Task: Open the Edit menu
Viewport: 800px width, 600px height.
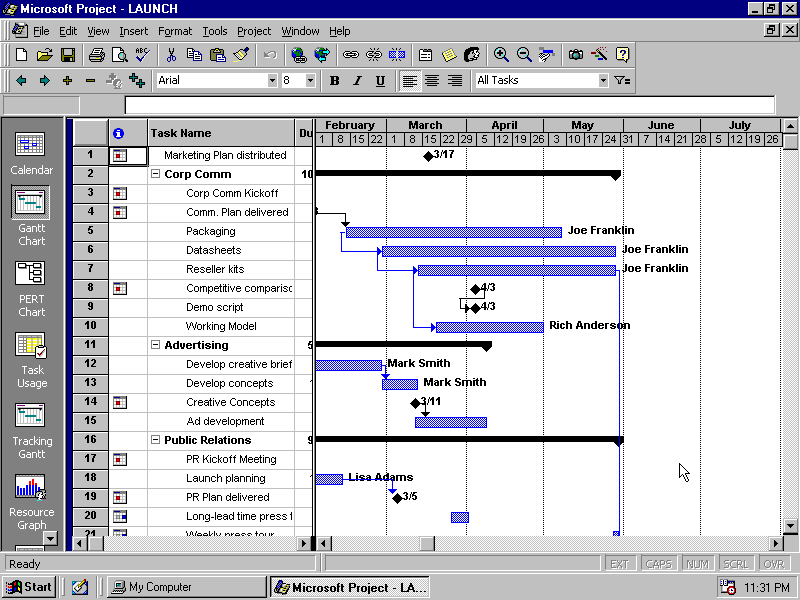Action: pyautogui.click(x=68, y=31)
